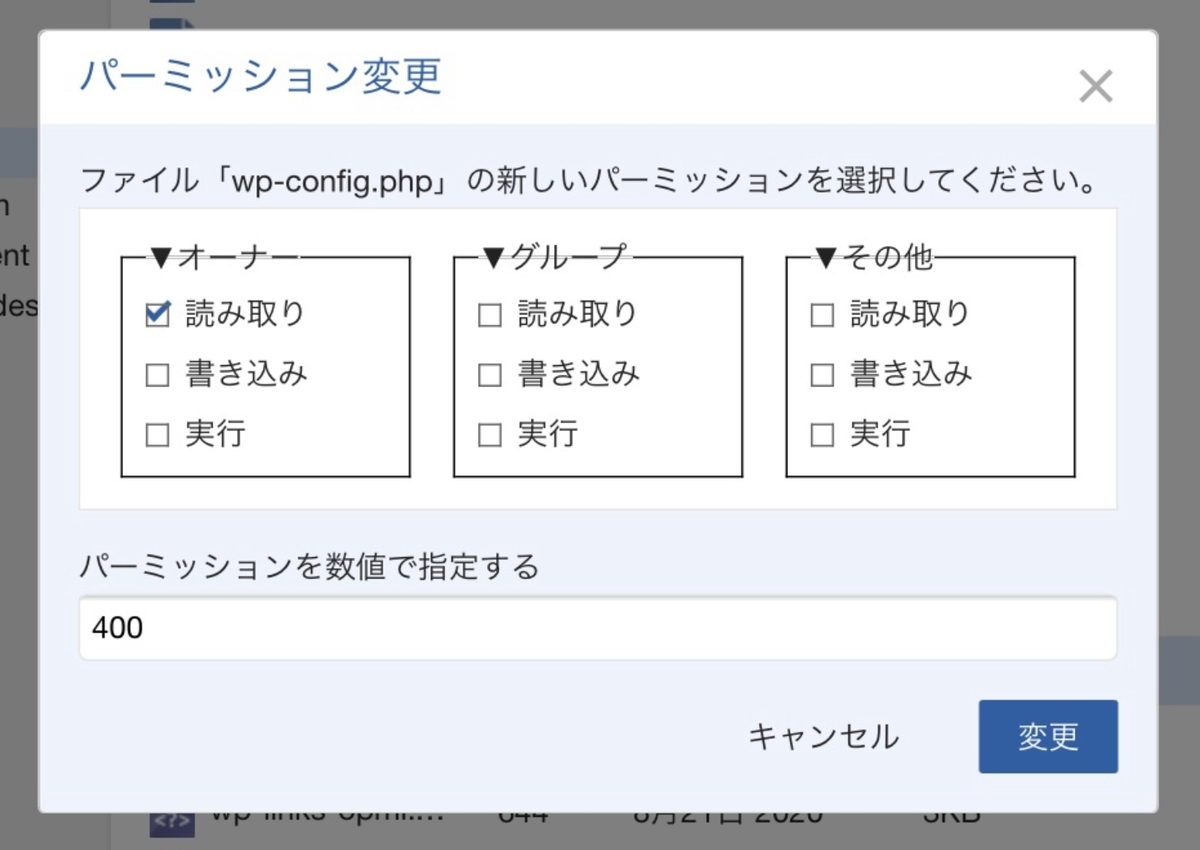Check 書き込み under グループ
This screenshot has width=1200, height=850.
point(489,374)
